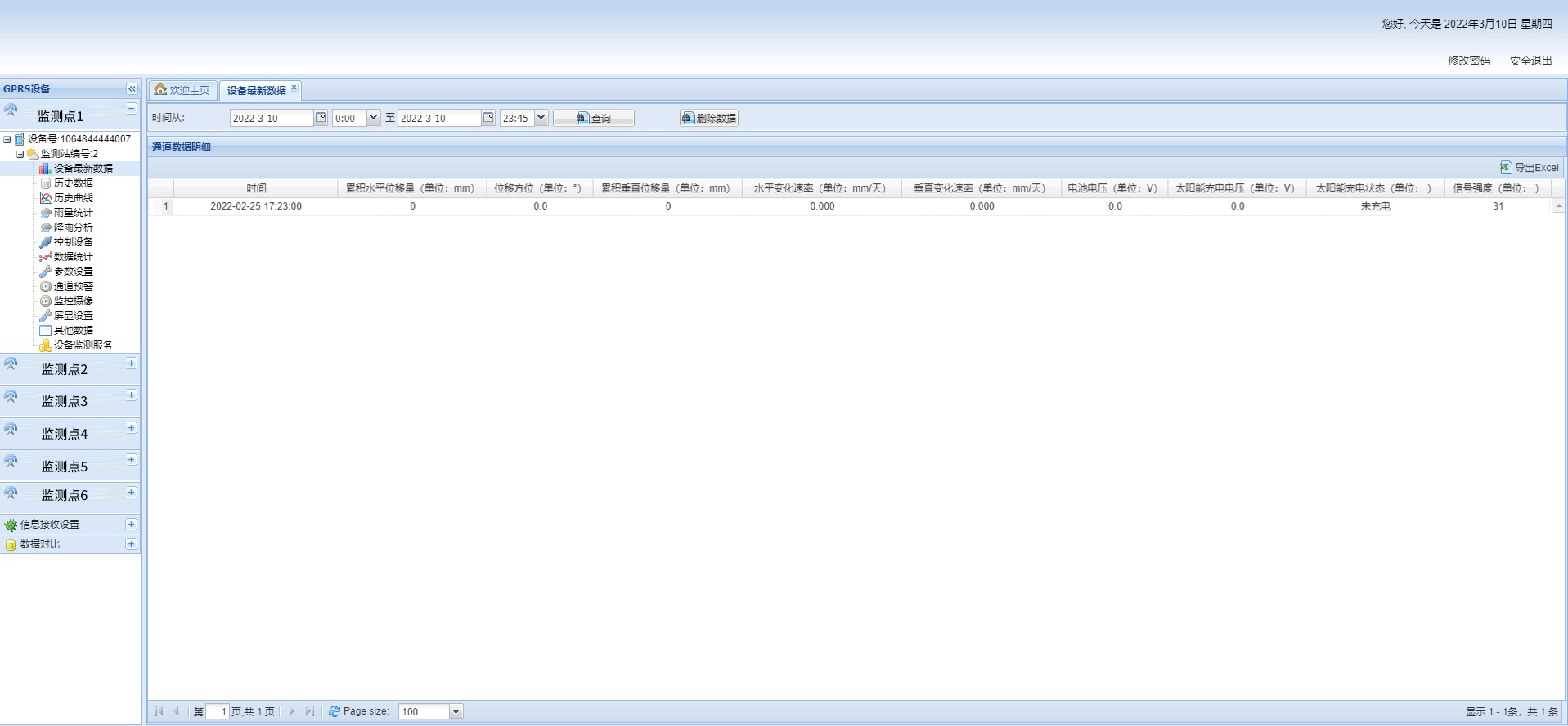
Task: Open 降雨分析 tree item
Action: pos(74,228)
